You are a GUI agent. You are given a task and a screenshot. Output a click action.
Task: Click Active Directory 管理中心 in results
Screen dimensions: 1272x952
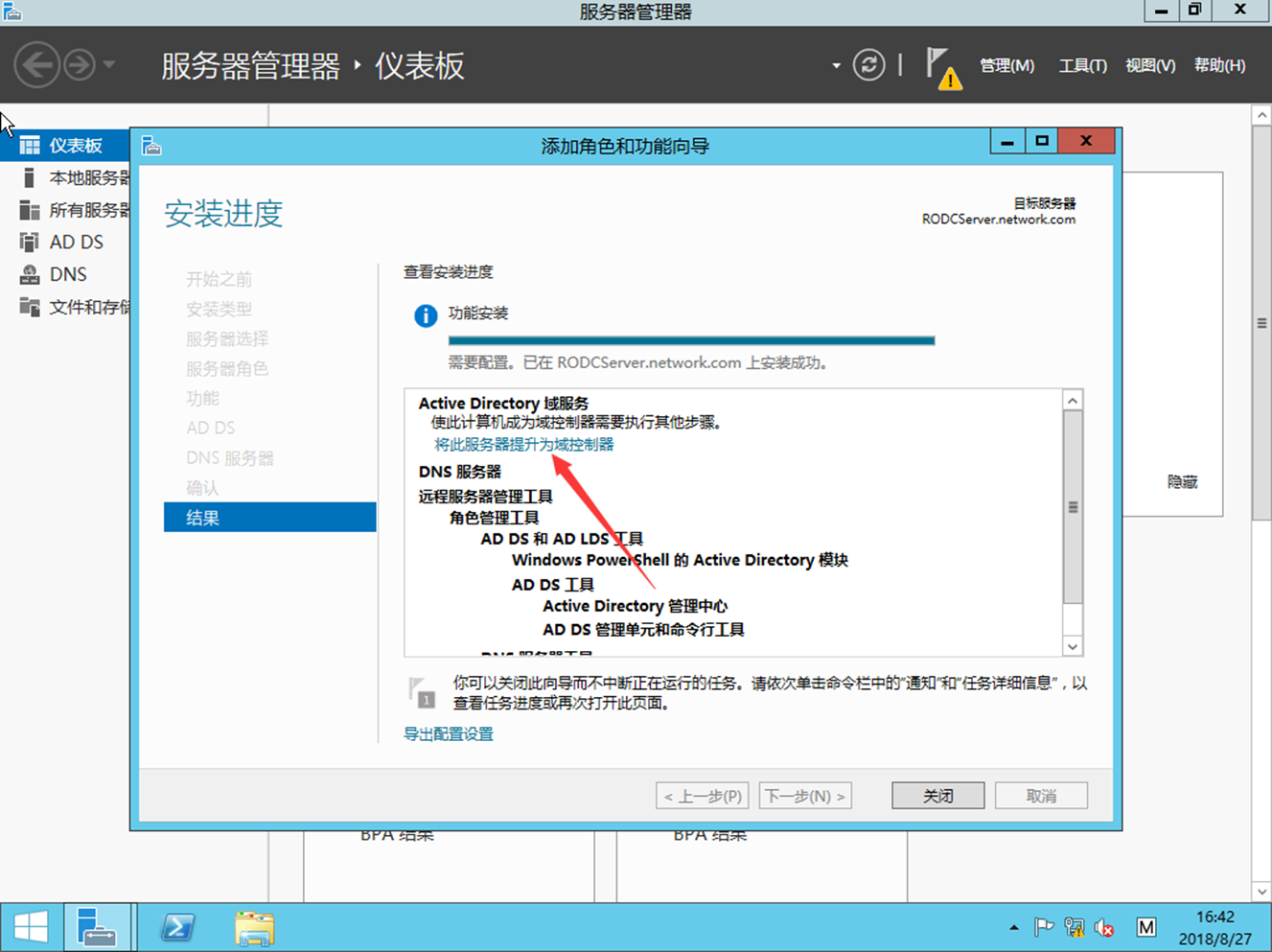coord(635,606)
